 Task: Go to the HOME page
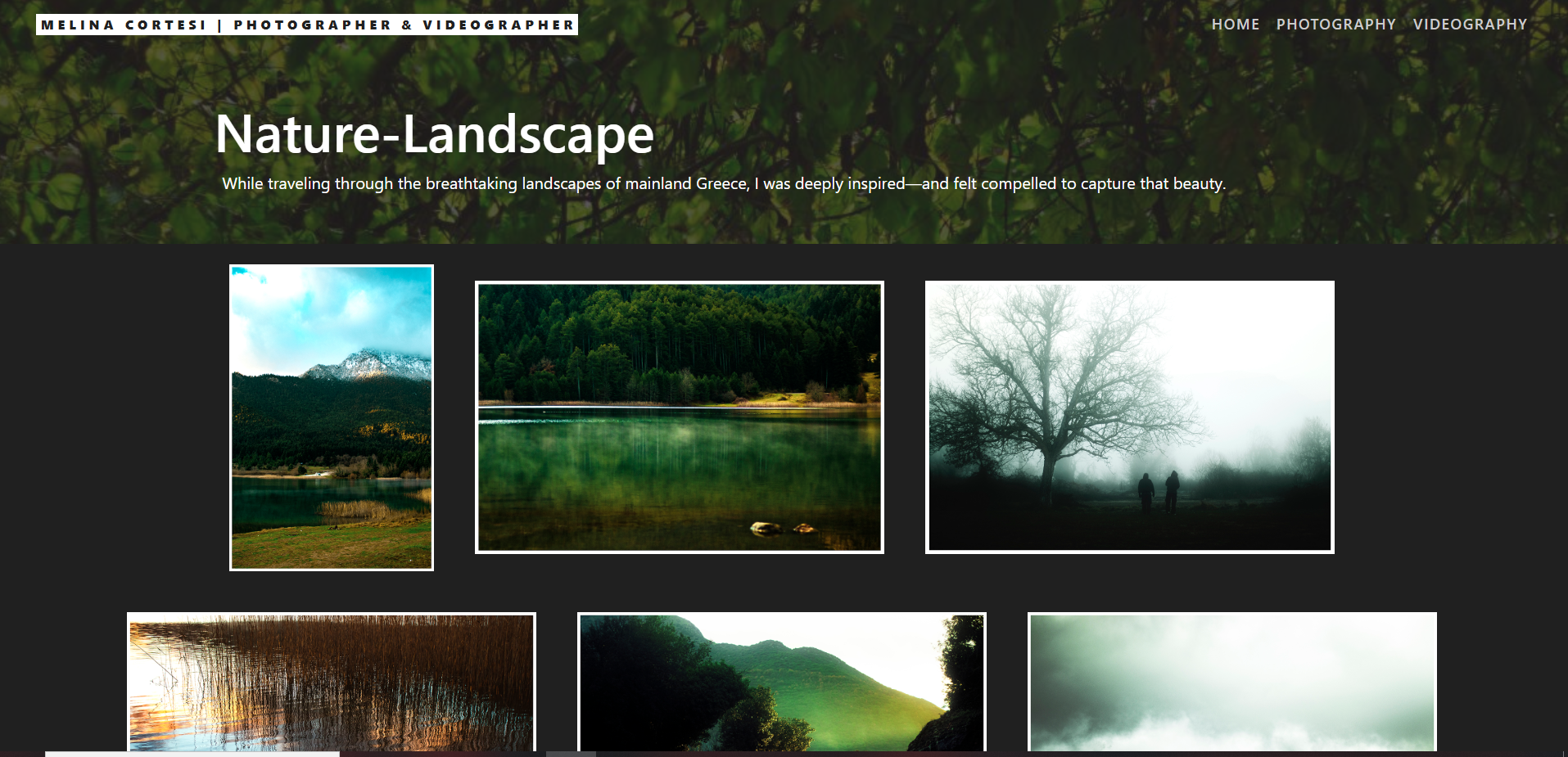[x=1235, y=25]
